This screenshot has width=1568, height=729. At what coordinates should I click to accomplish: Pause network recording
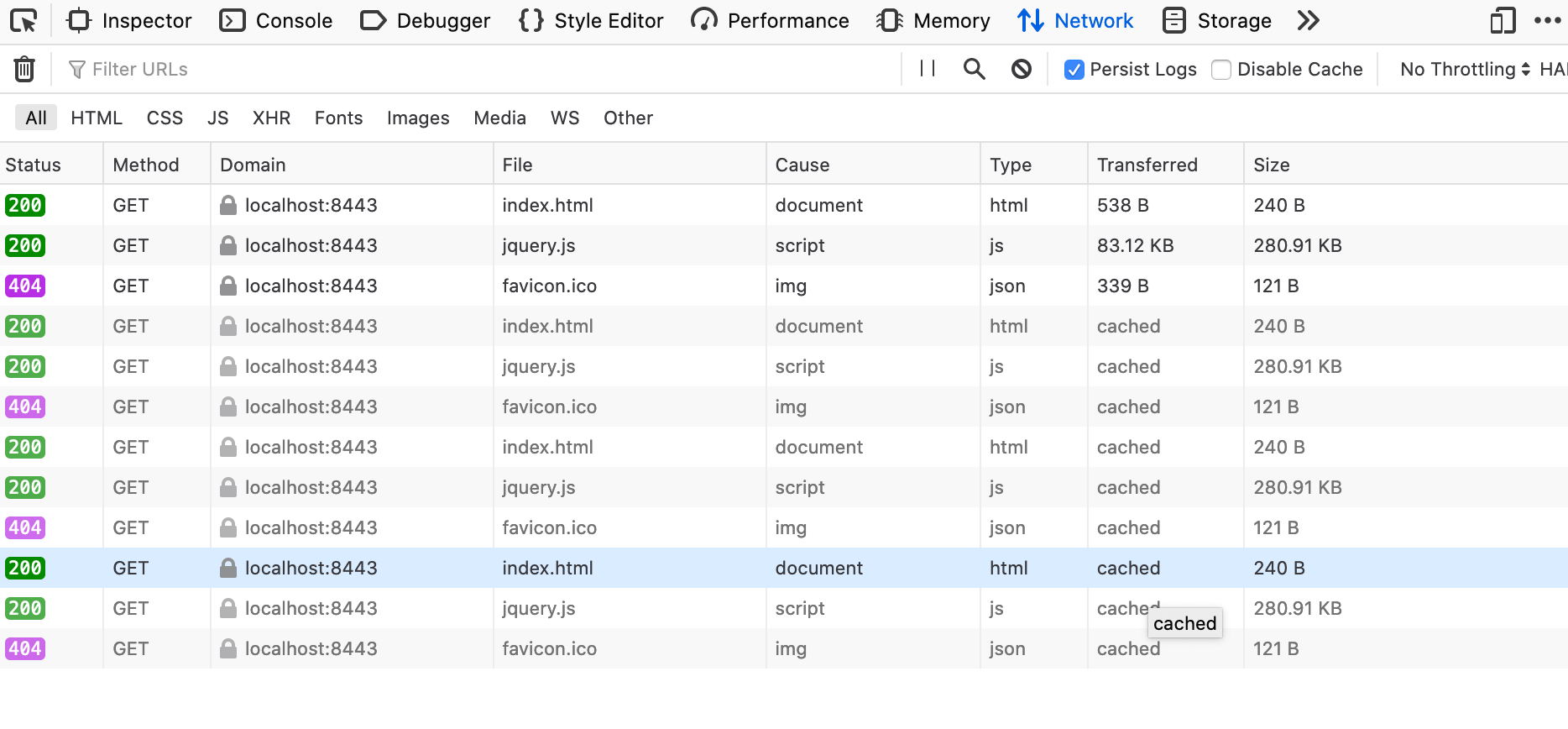[928, 68]
